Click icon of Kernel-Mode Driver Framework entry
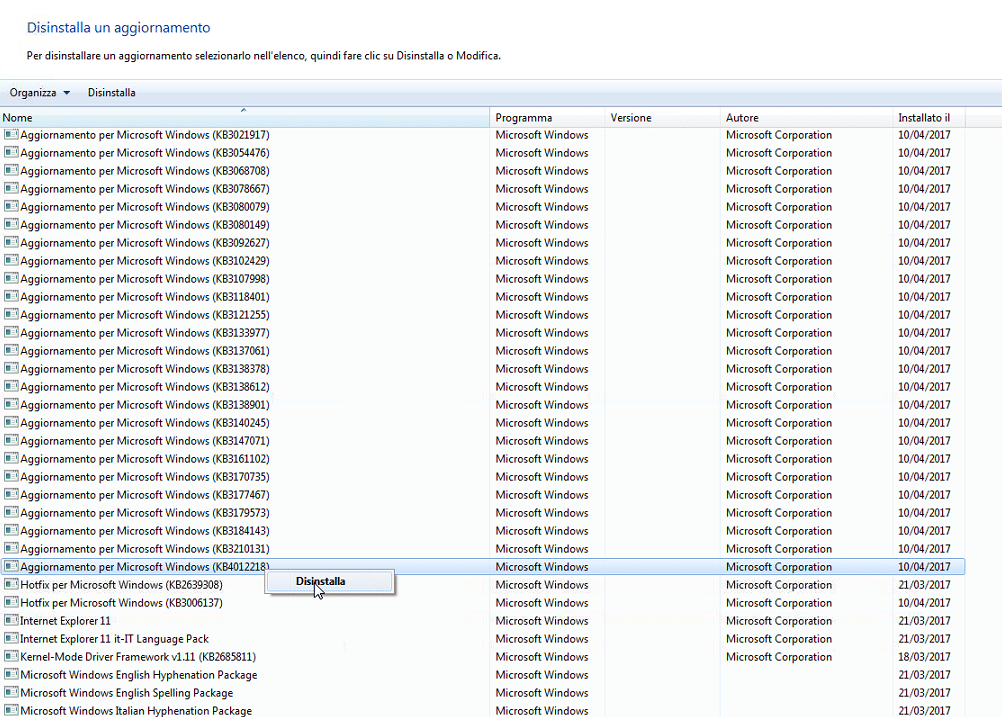1002x717 pixels. tap(11, 656)
